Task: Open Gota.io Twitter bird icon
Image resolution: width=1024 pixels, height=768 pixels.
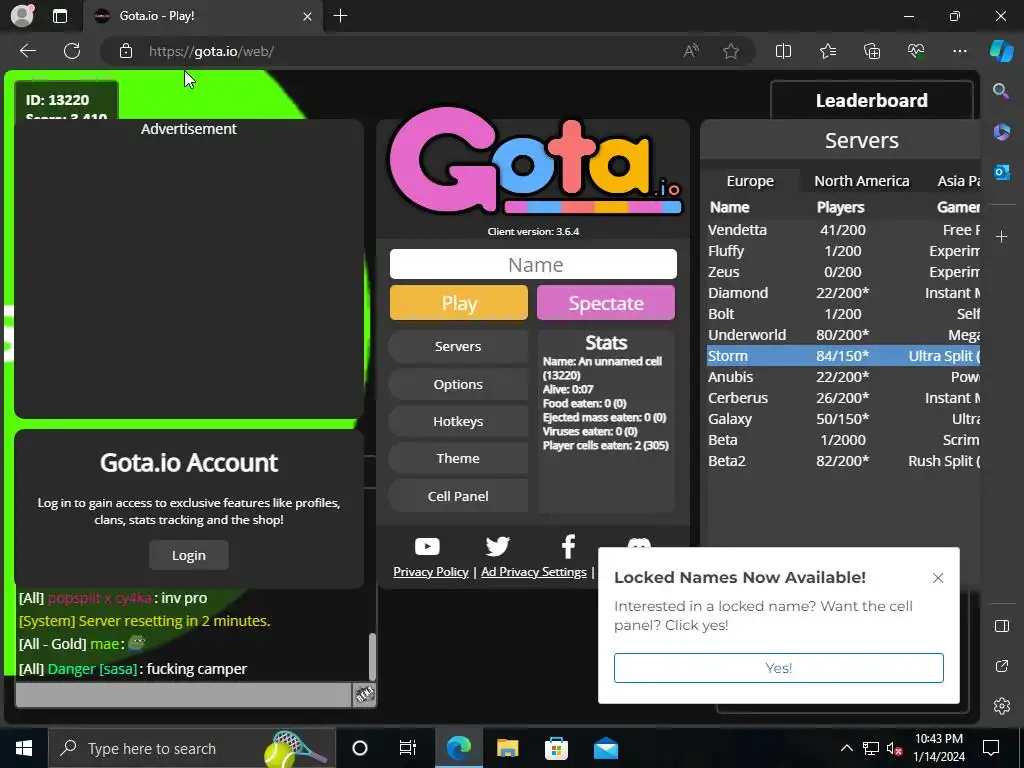Action: [498, 546]
